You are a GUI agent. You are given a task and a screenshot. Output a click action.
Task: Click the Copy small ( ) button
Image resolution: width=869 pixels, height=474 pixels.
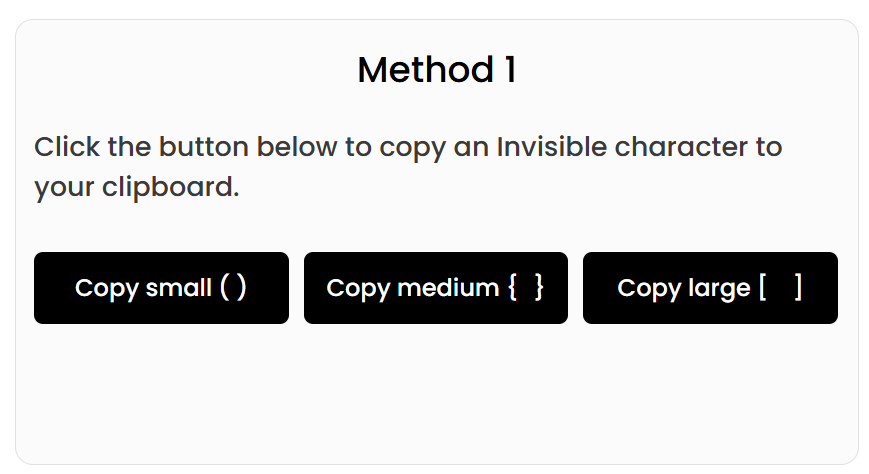tap(161, 288)
